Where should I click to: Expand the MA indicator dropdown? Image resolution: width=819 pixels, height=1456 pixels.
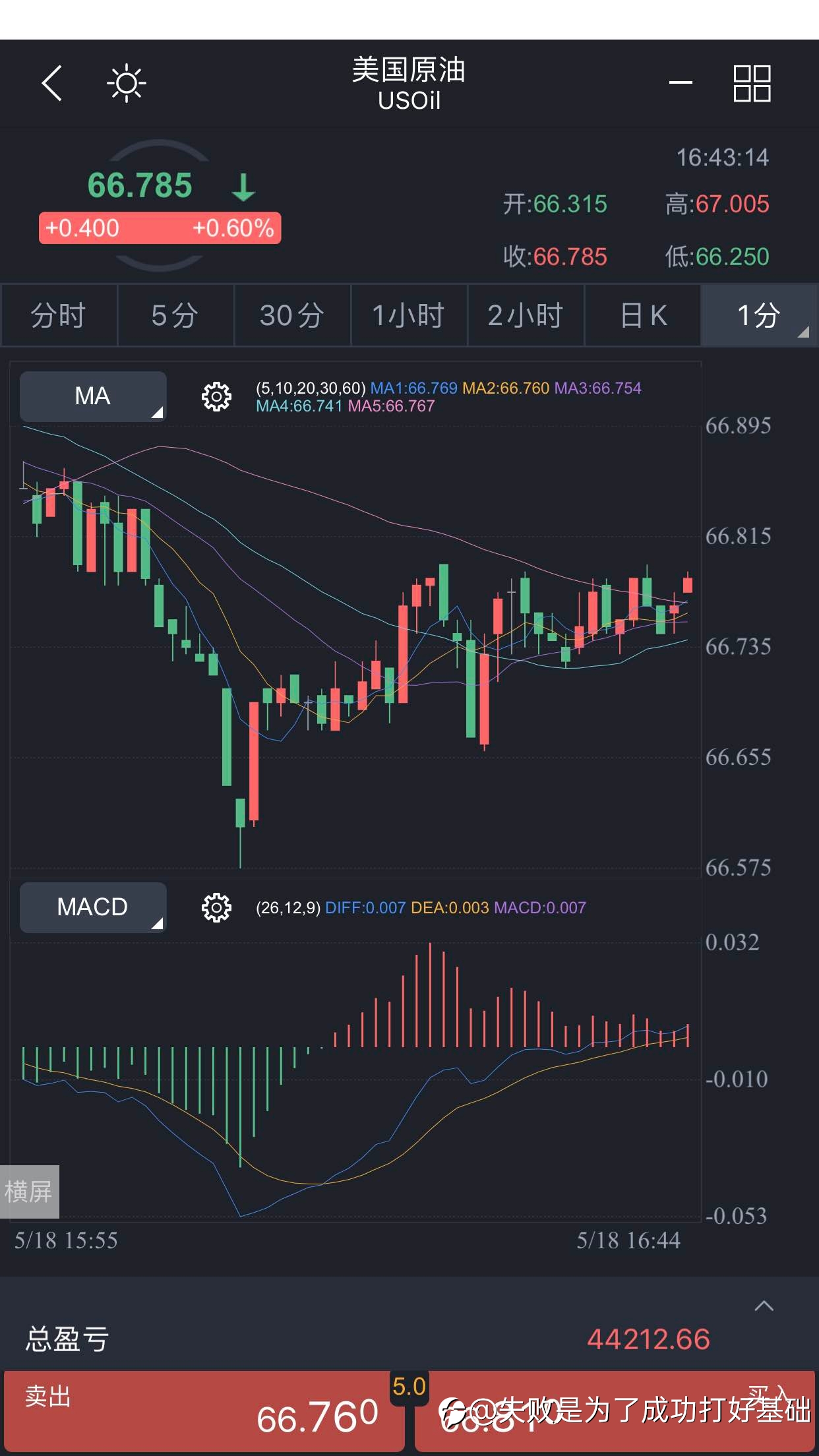coord(93,396)
